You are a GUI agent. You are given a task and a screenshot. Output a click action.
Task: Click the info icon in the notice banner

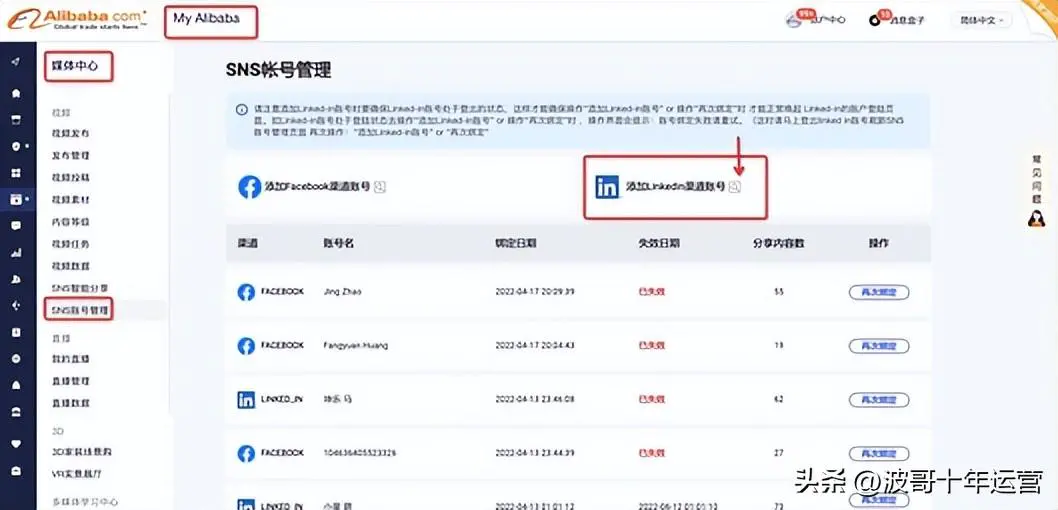pyautogui.click(x=241, y=110)
